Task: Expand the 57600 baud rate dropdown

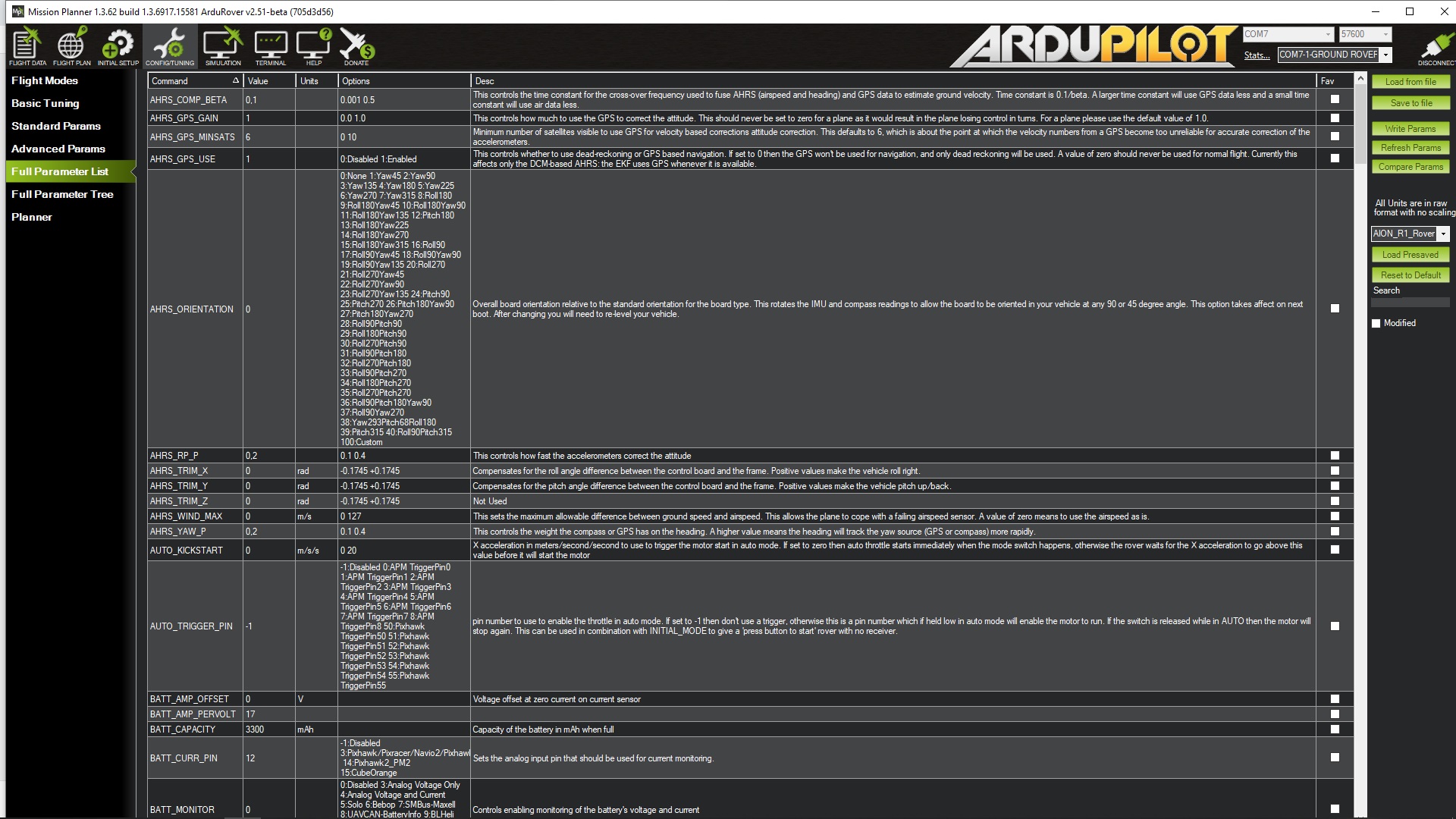Action: [x=1385, y=34]
